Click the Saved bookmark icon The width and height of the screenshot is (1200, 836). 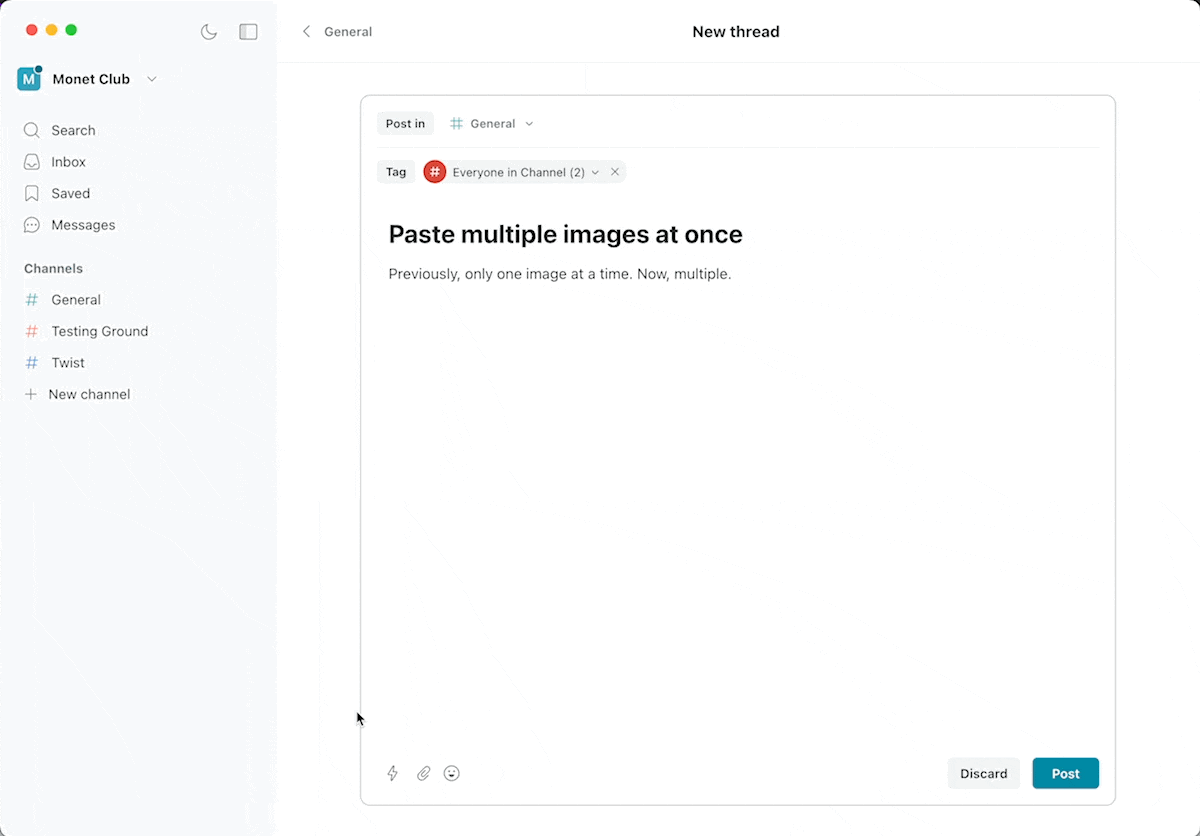(32, 193)
